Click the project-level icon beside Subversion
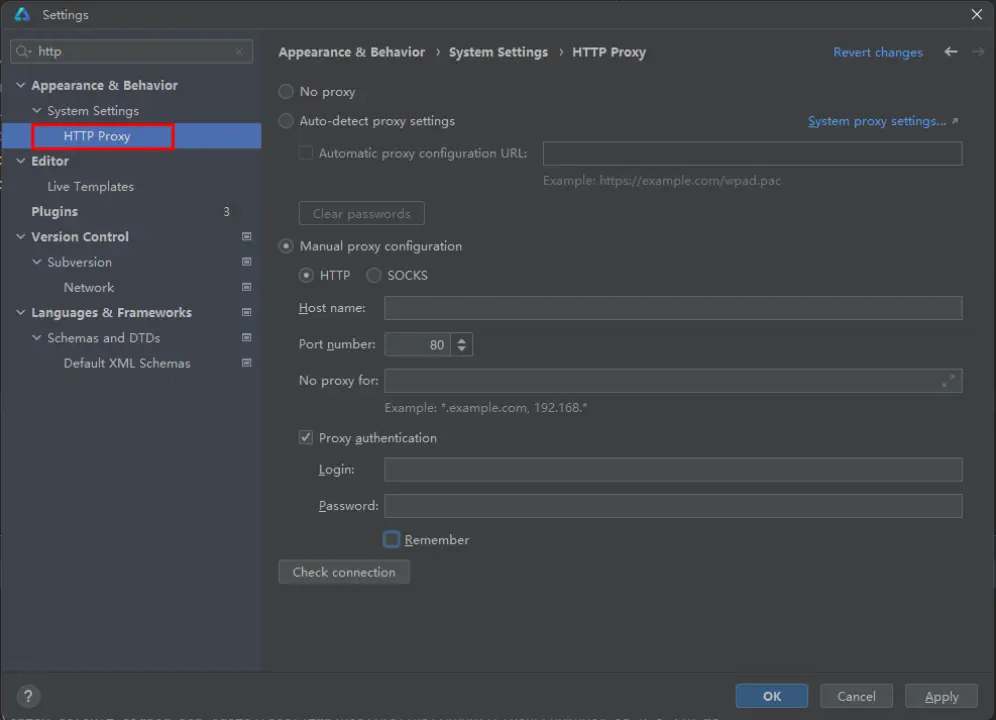The height and width of the screenshot is (720, 996). 246,262
